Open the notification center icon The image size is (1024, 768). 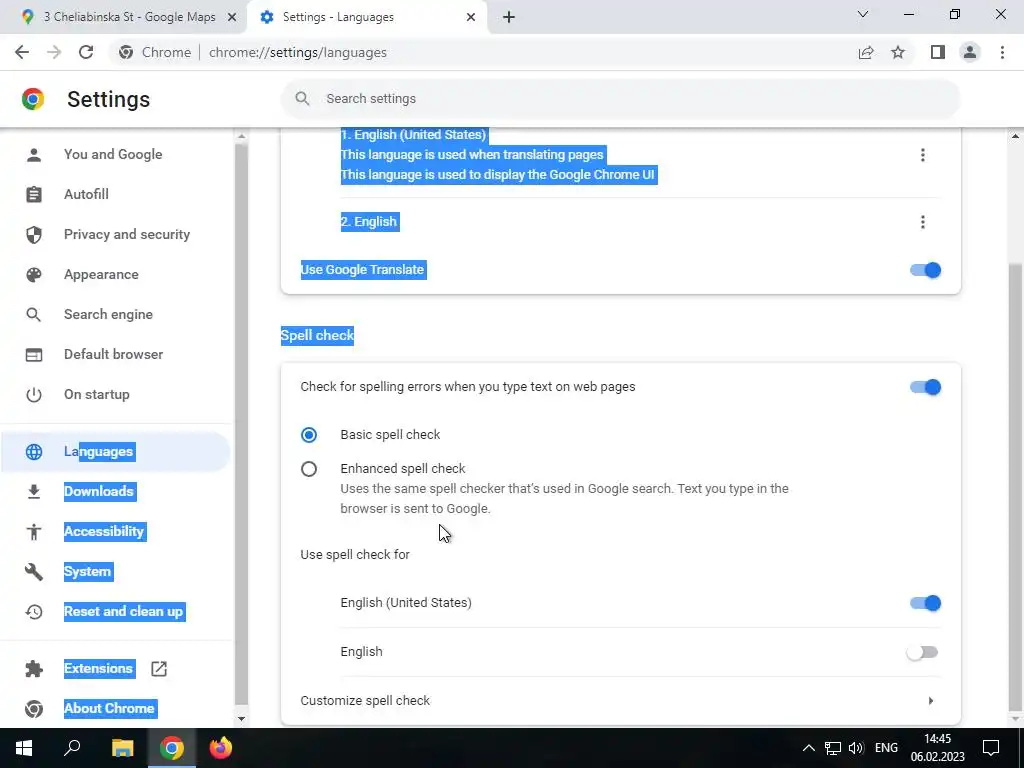coord(991,748)
